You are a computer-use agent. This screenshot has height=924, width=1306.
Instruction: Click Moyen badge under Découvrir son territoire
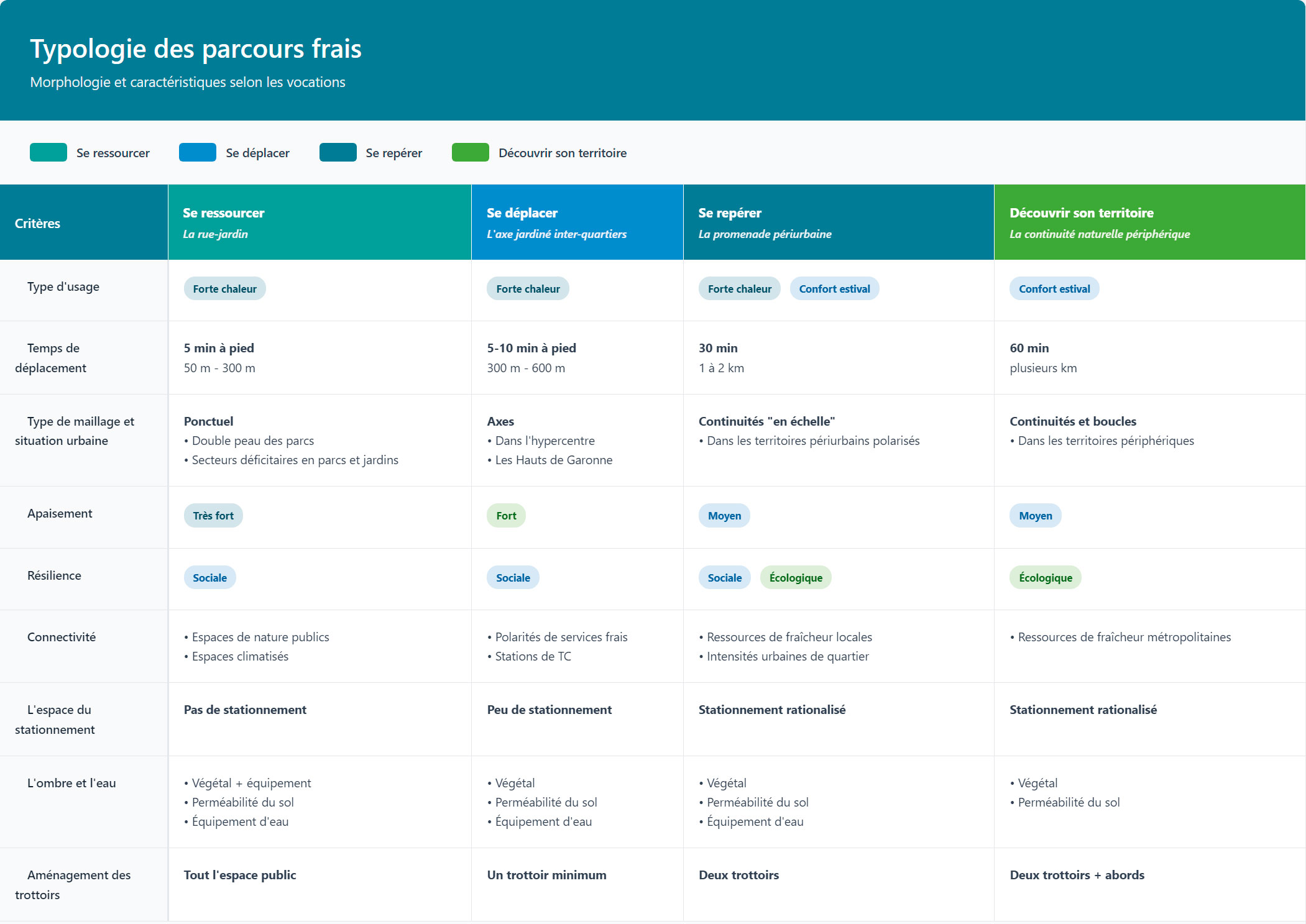click(1035, 516)
